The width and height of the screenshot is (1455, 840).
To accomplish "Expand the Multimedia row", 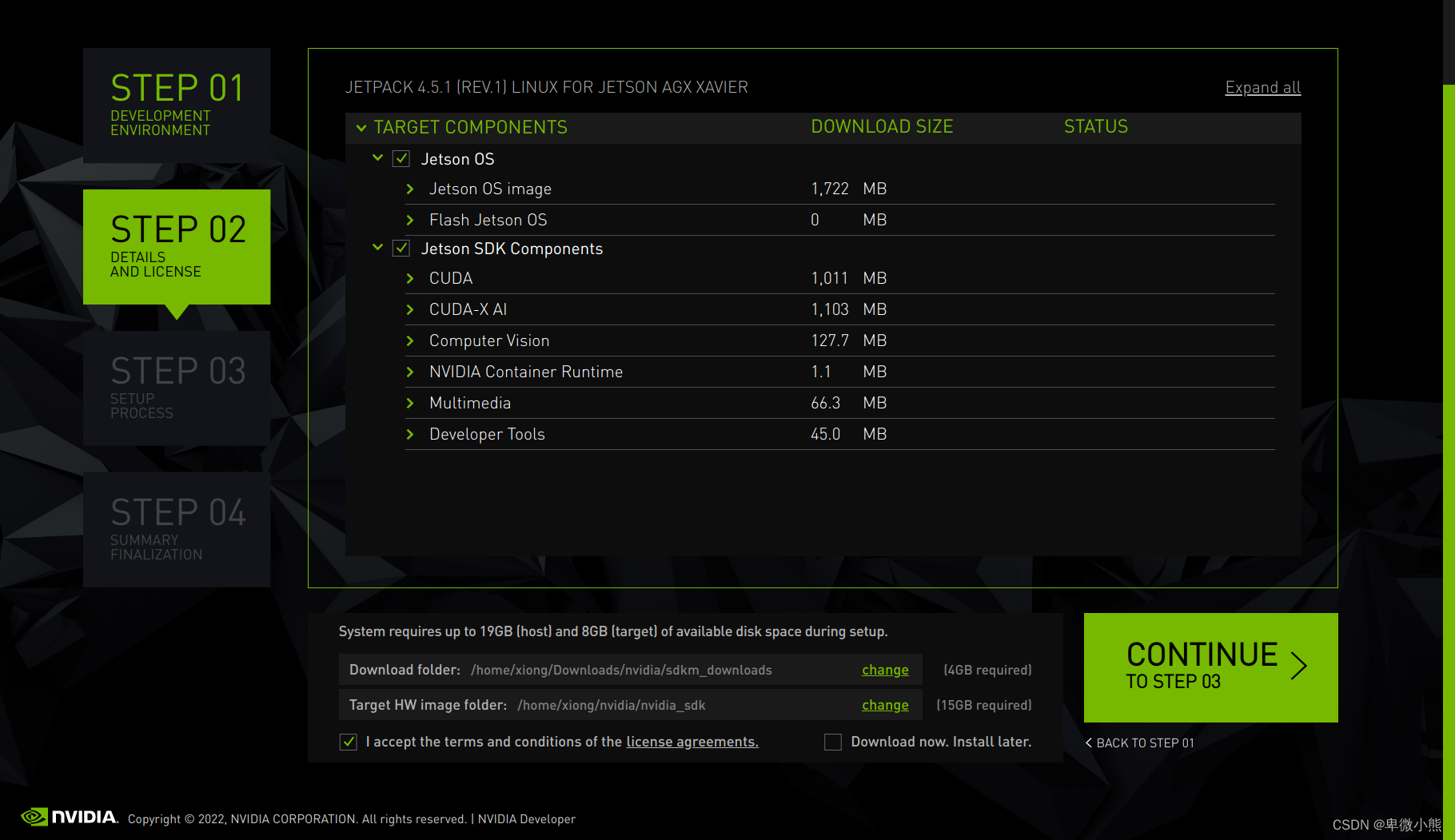I will pos(410,404).
